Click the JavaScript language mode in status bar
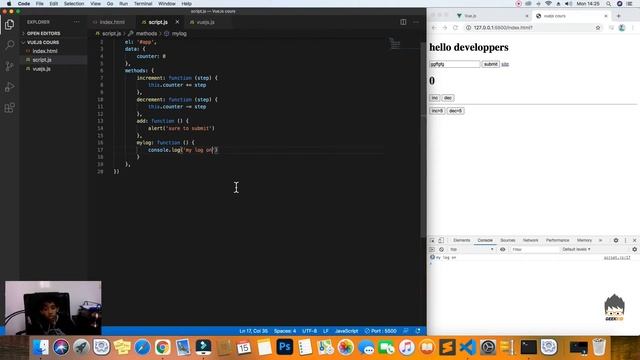The image size is (640, 360). pyautogui.click(x=346, y=331)
